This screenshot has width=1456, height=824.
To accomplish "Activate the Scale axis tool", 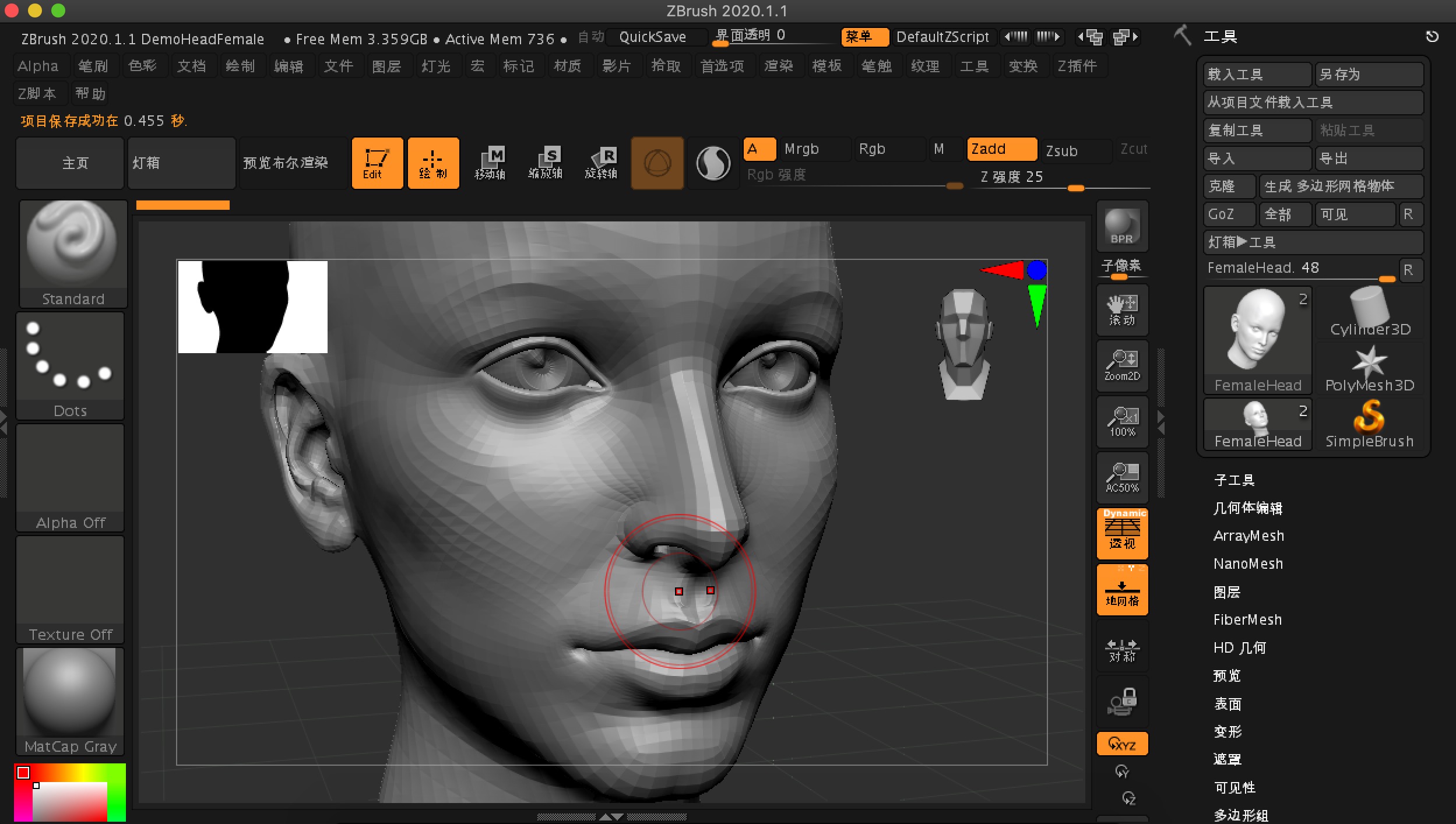I will [x=546, y=163].
